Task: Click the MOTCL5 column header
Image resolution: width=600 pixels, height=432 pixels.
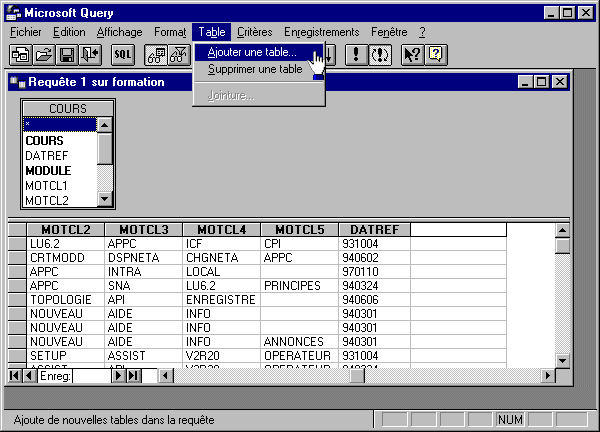Action: click(300, 230)
